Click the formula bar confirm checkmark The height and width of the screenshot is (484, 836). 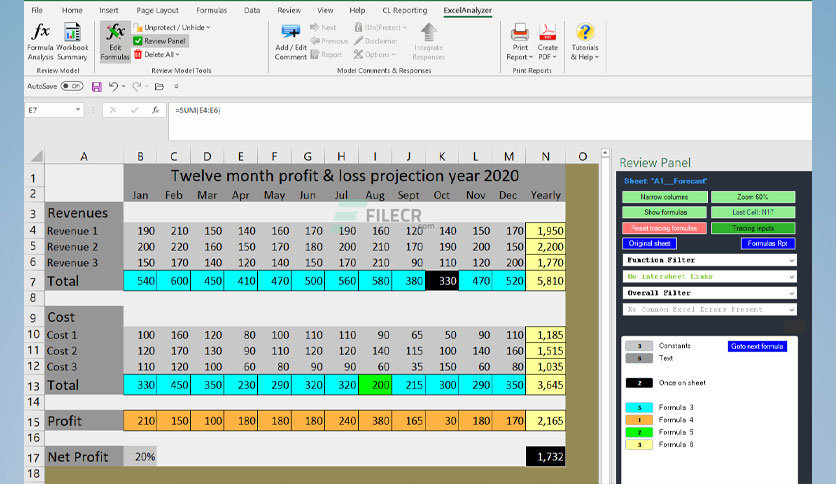click(x=134, y=110)
